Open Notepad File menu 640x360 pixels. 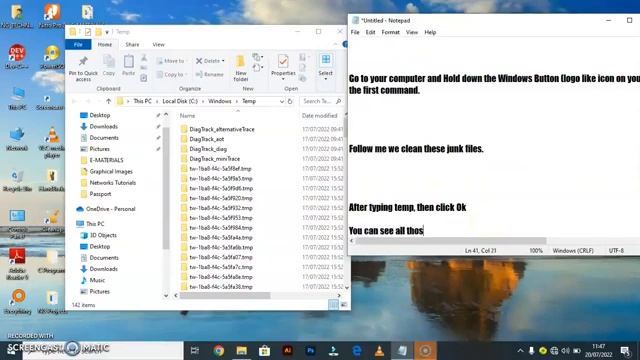[355, 32]
